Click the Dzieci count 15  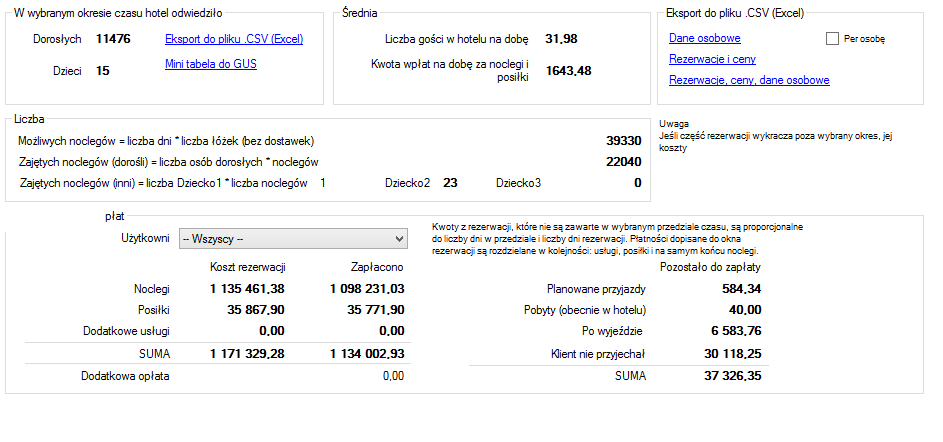tap(103, 71)
